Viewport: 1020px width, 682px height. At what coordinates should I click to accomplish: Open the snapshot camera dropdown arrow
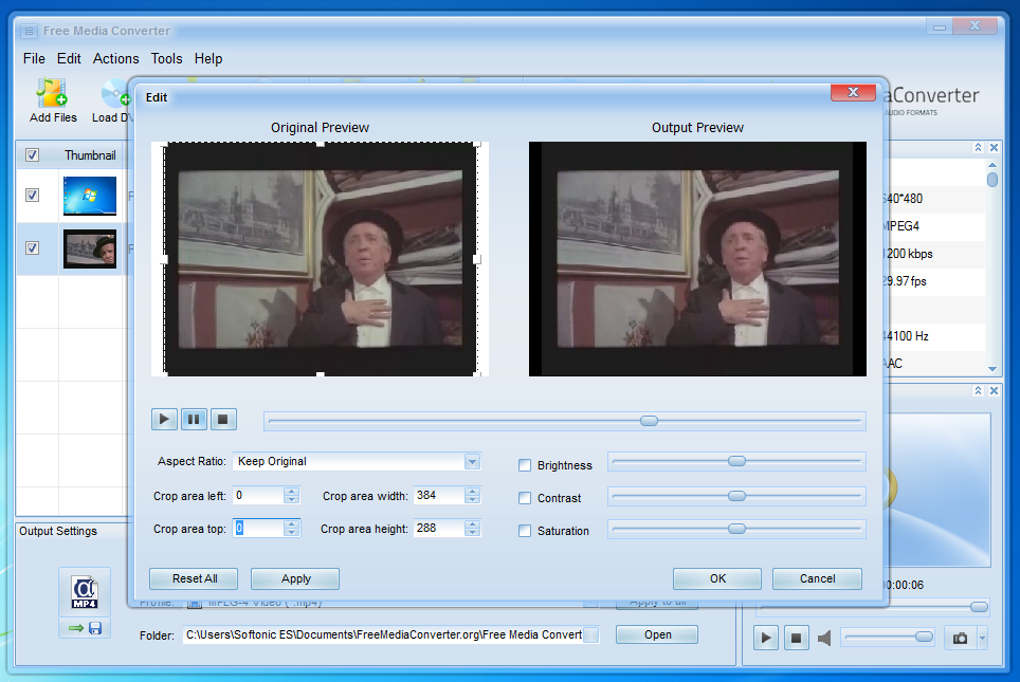(x=982, y=638)
